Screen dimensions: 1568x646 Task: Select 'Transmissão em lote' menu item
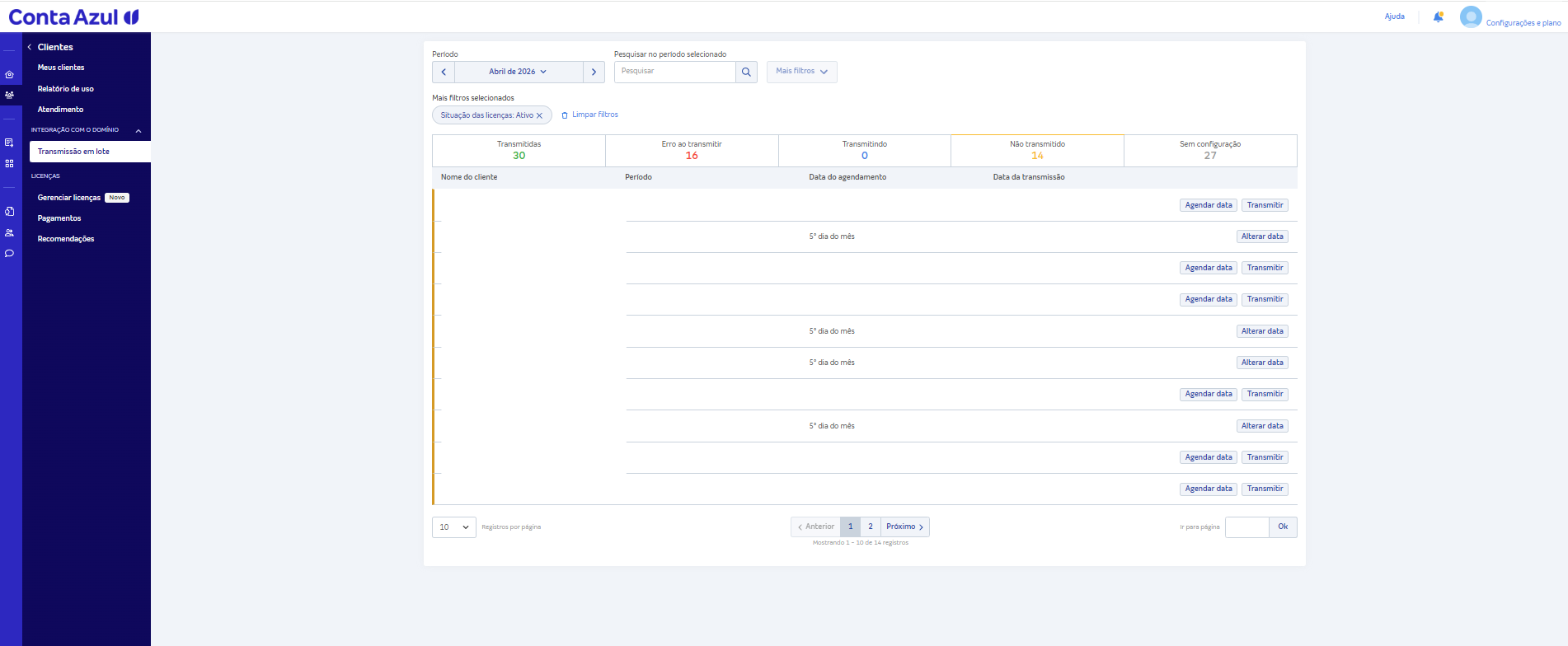(x=90, y=152)
